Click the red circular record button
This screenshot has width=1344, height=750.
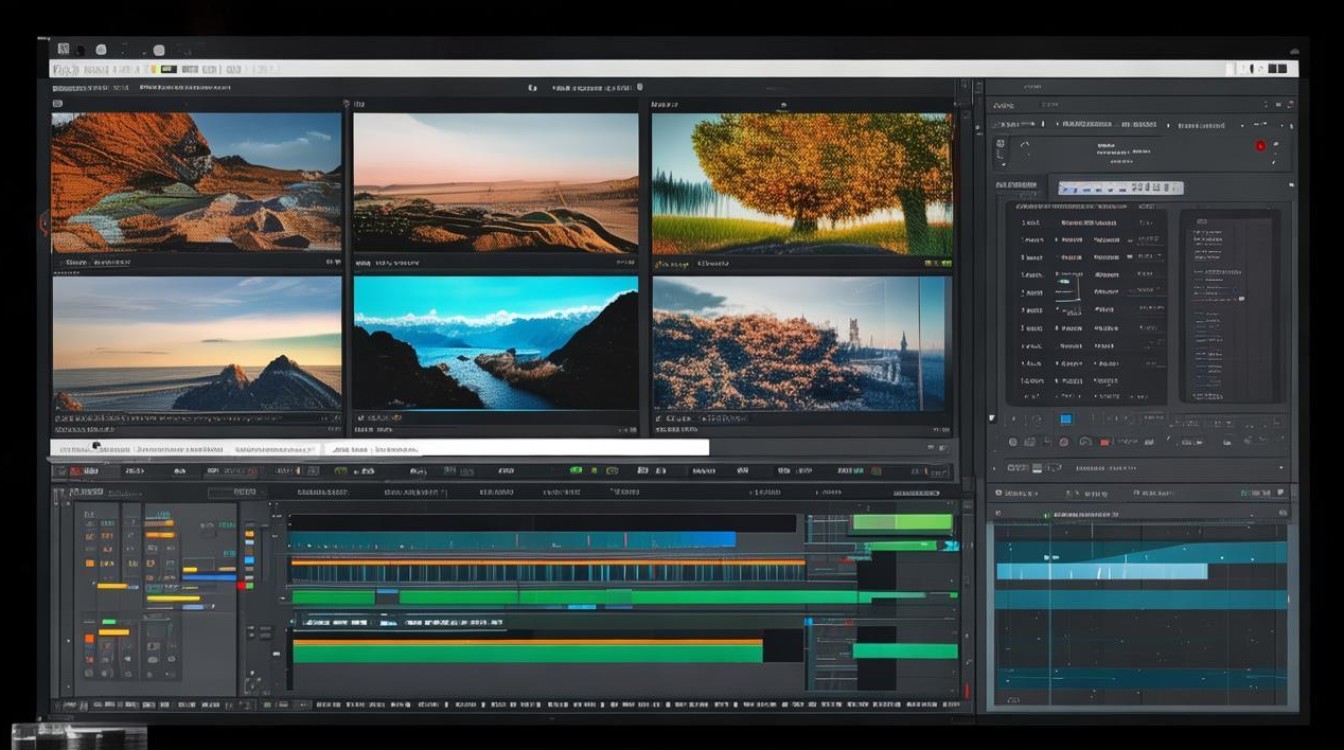pyautogui.click(x=1260, y=146)
